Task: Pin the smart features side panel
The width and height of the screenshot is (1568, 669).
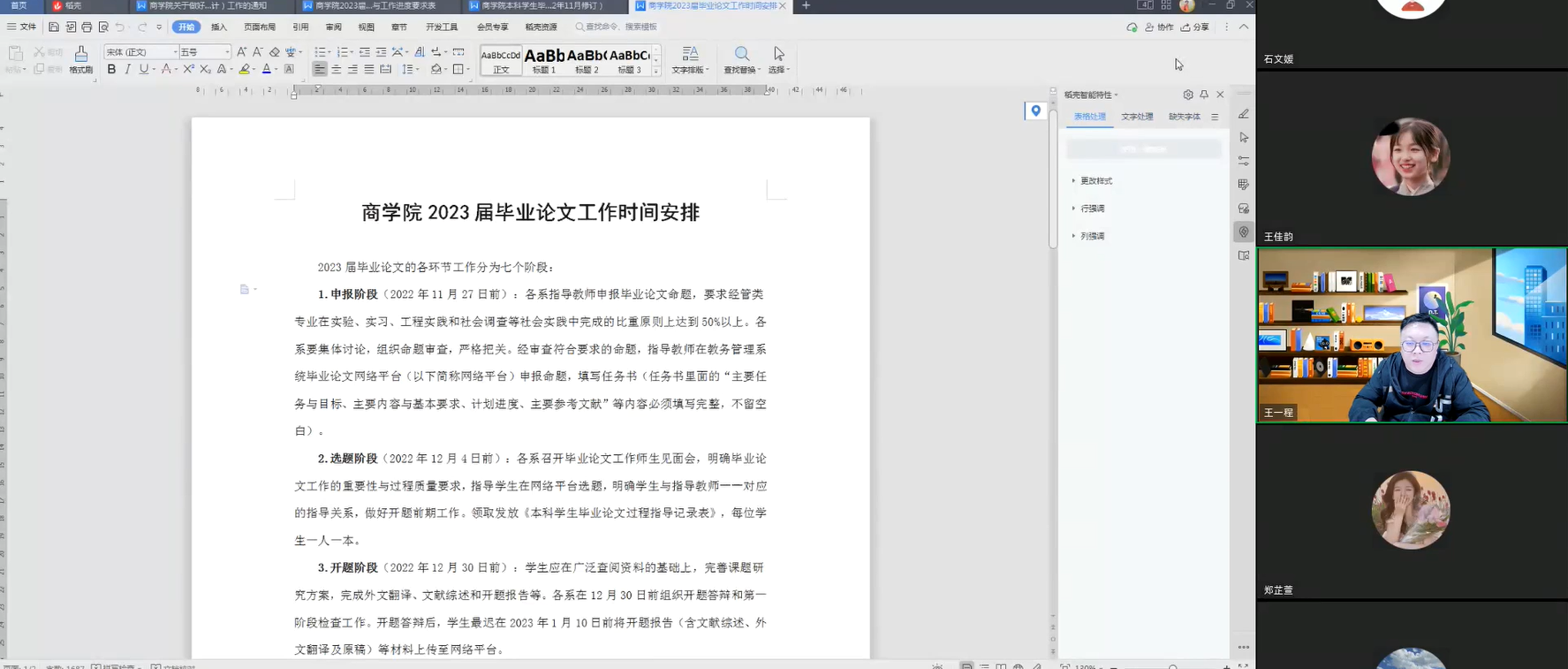Action: tap(1204, 95)
